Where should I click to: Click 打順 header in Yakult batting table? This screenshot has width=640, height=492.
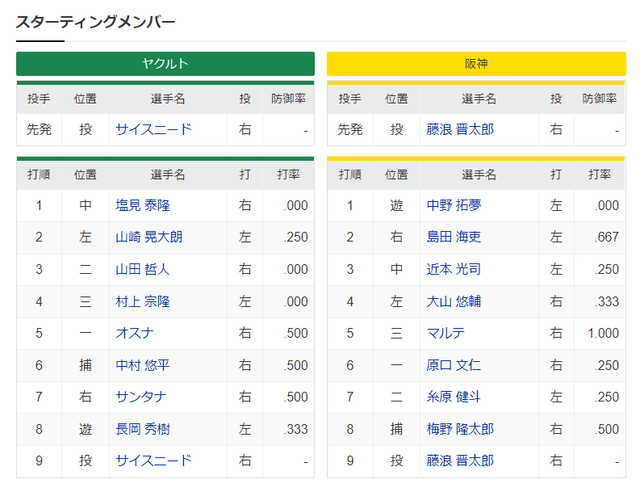pos(39,175)
